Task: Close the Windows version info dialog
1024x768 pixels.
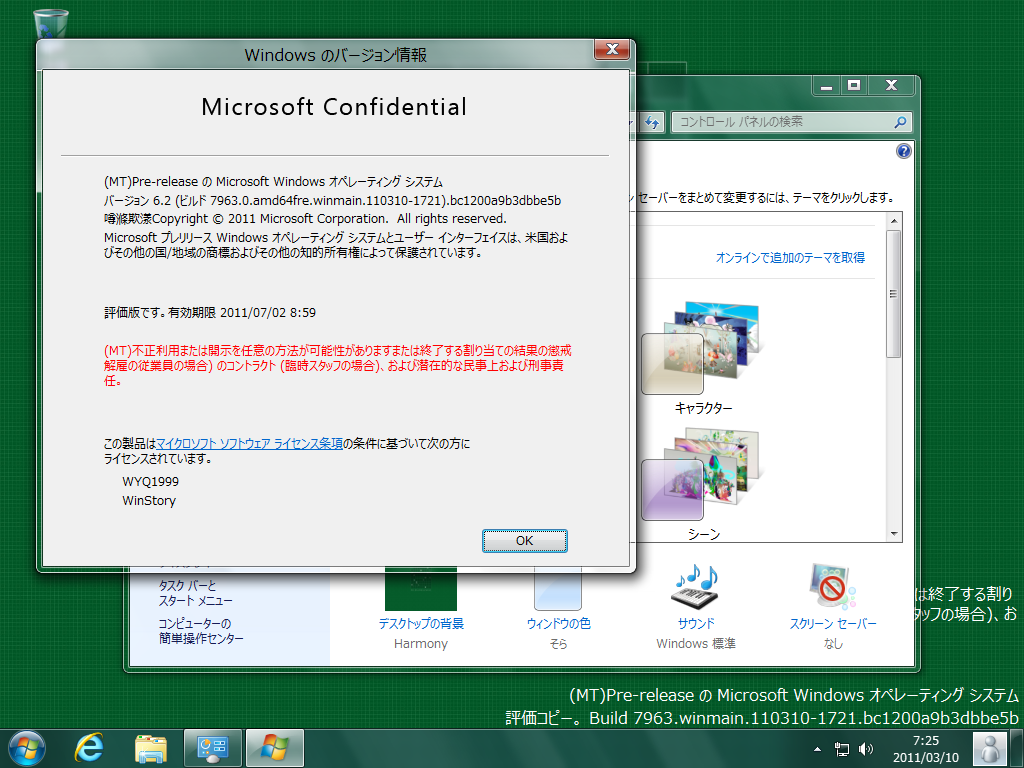Action: 612,50
